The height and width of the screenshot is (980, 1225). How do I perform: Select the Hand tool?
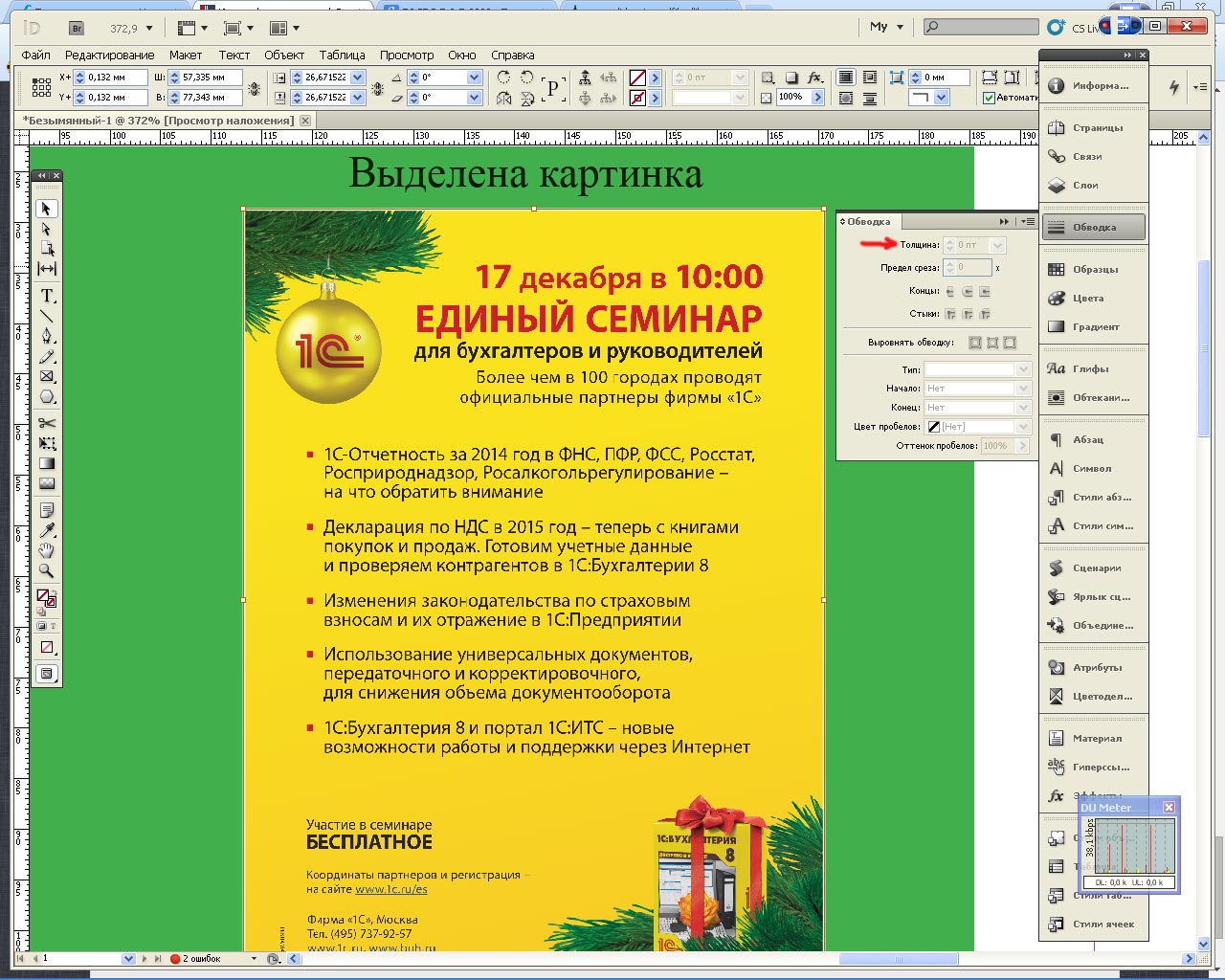46,550
